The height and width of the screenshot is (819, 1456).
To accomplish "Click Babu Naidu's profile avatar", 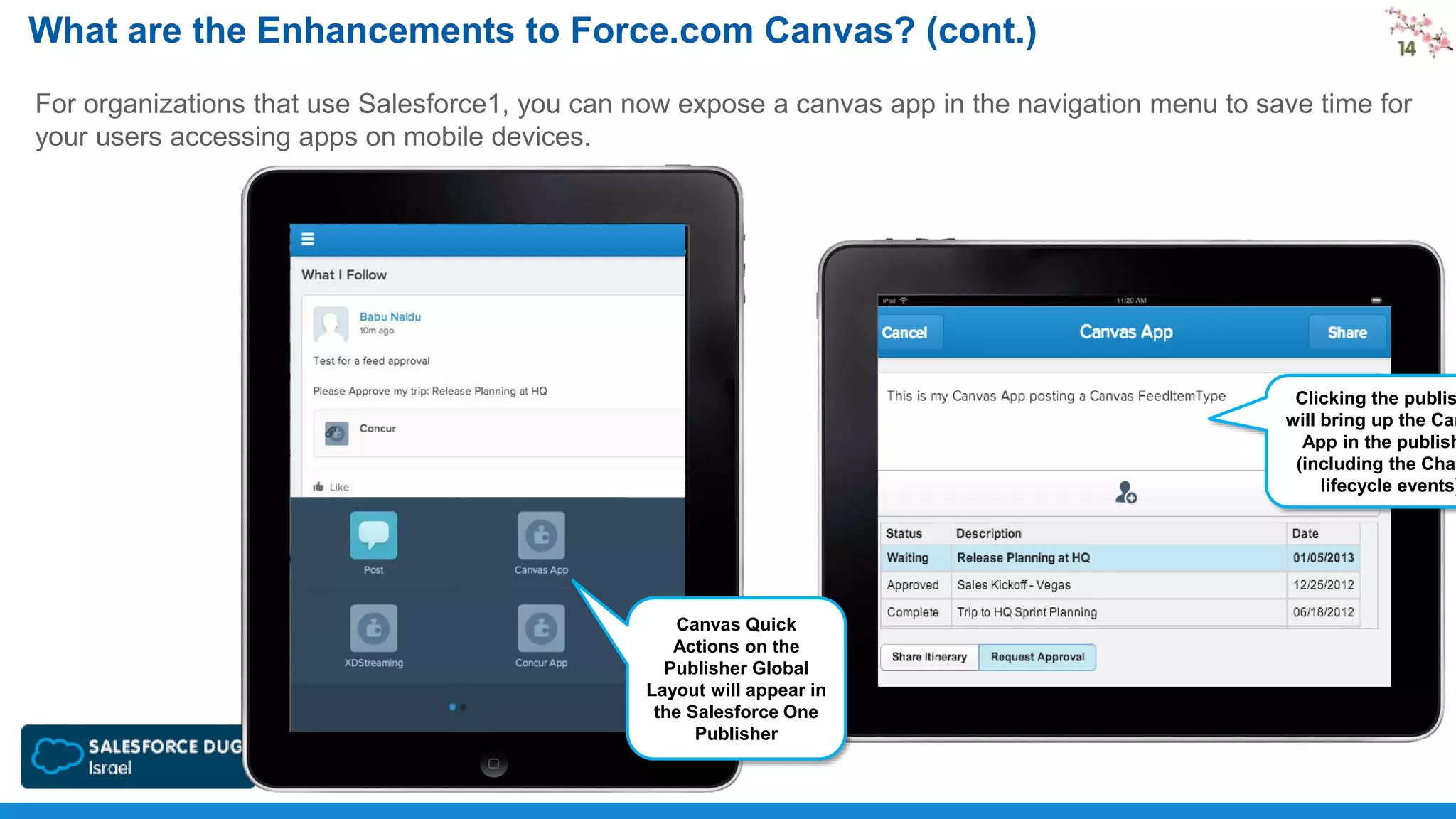I will click(331, 324).
